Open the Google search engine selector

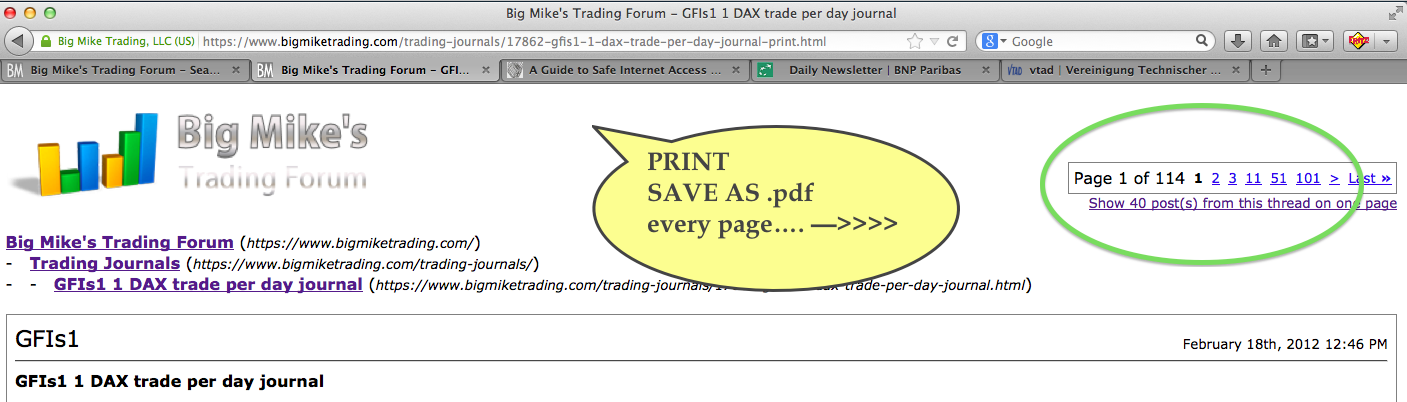point(992,42)
